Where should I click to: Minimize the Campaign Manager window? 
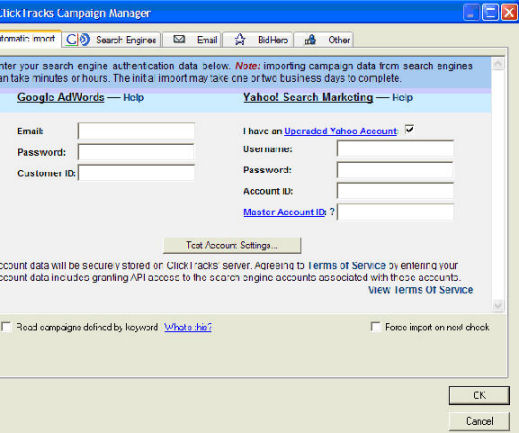(x=471, y=13)
